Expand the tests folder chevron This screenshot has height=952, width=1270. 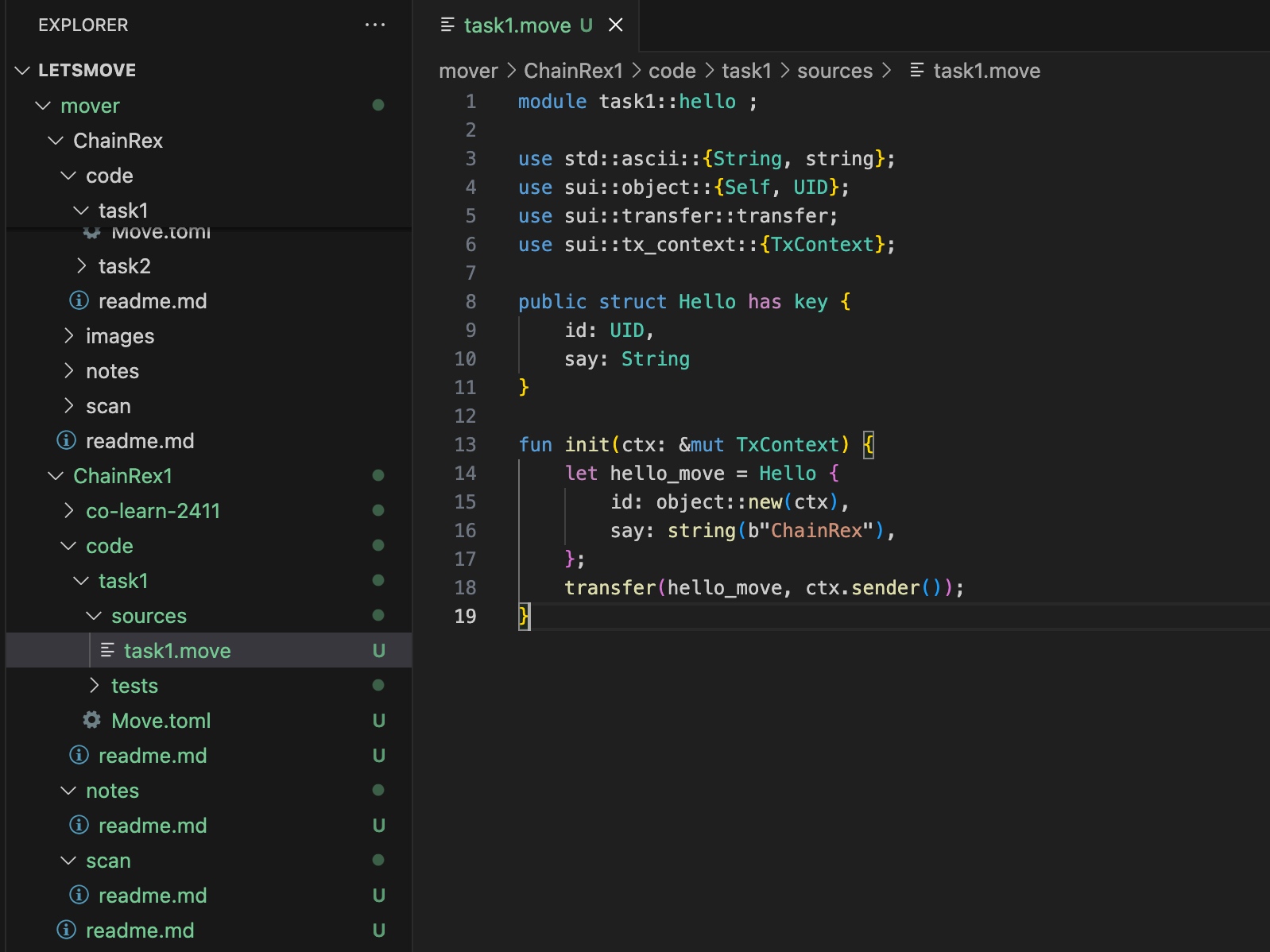click(94, 686)
